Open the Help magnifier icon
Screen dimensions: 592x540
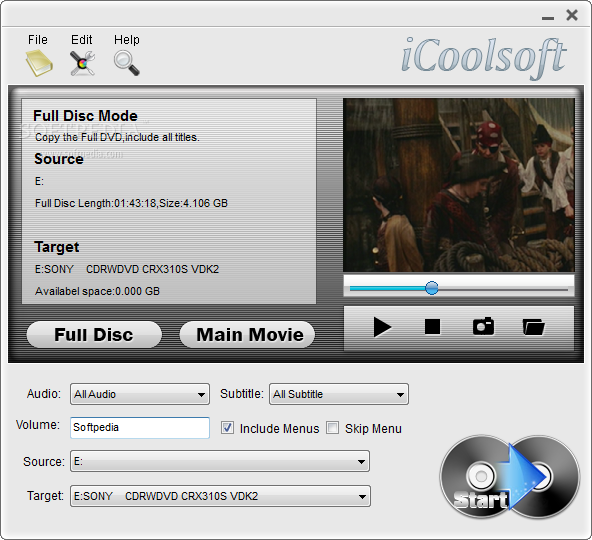(126, 63)
